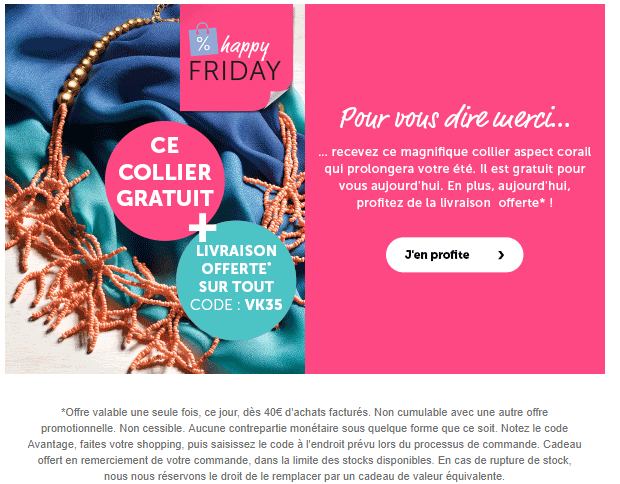
Task: Click the curled corner of the pink badge
Action: coord(278,98)
